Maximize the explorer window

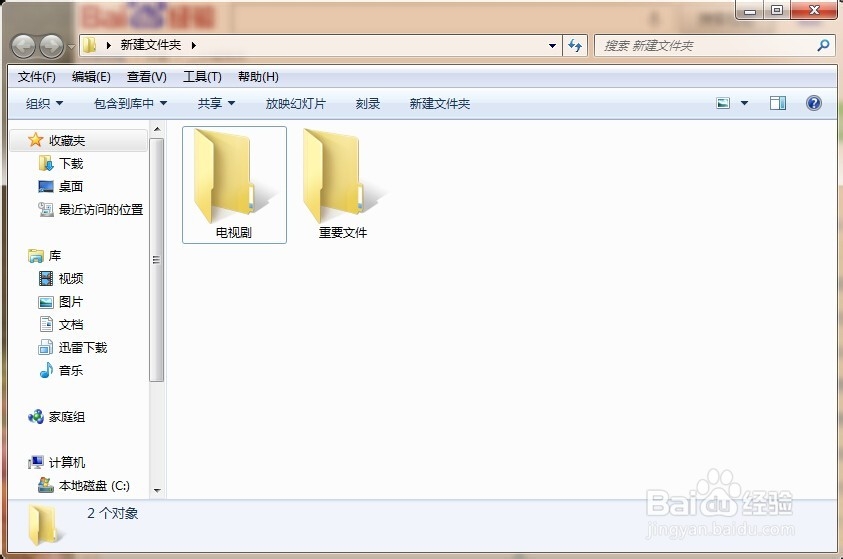tap(777, 10)
